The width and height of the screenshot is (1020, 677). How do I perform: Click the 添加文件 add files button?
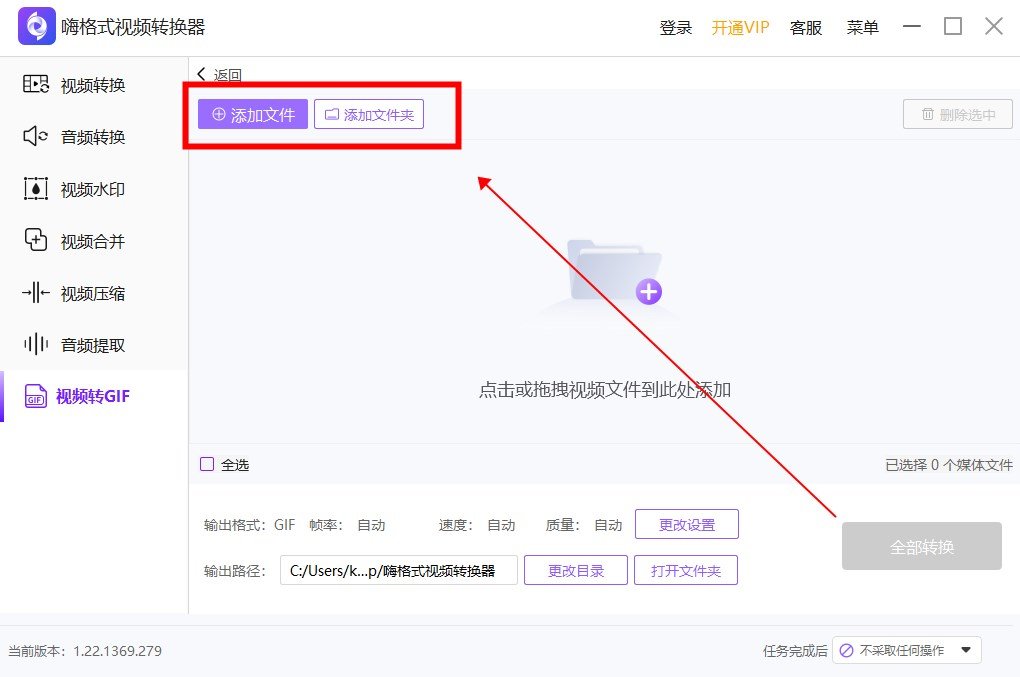pos(251,114)
